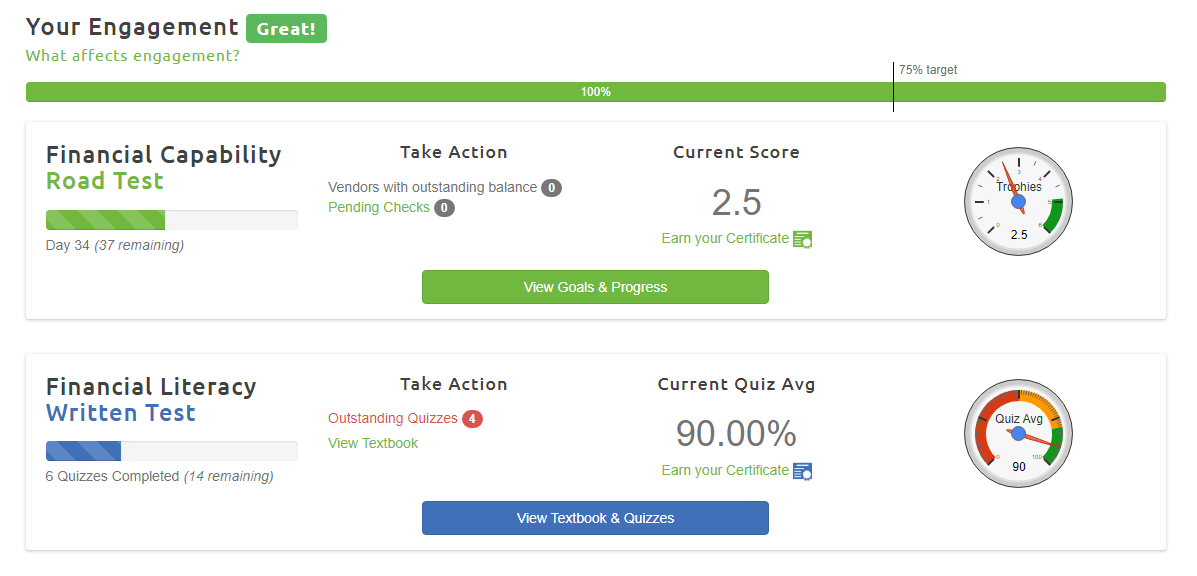Click the Pending Checks count badge
The width and height of the screenshot is (1197, 576).
(444, 208)
